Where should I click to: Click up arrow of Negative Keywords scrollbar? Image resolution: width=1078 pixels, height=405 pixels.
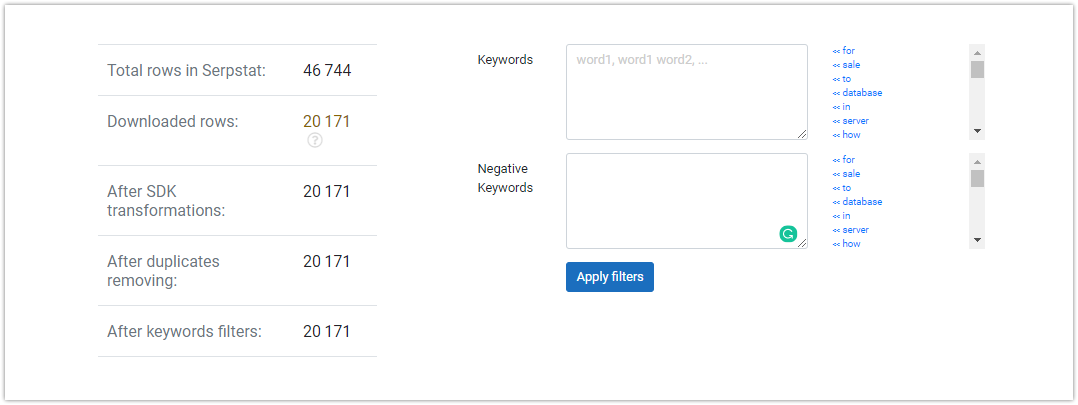pyautogui.click(x=977, y=161)
